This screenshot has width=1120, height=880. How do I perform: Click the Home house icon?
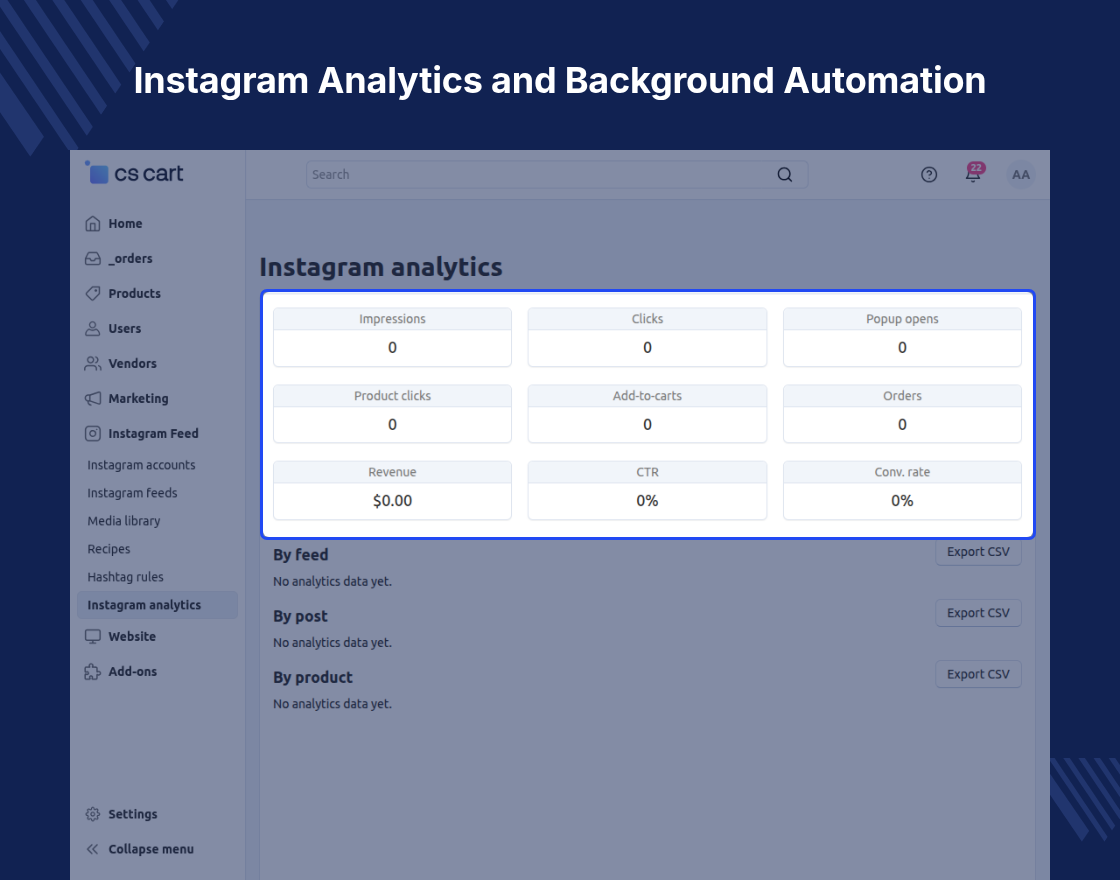coord(93,224)
